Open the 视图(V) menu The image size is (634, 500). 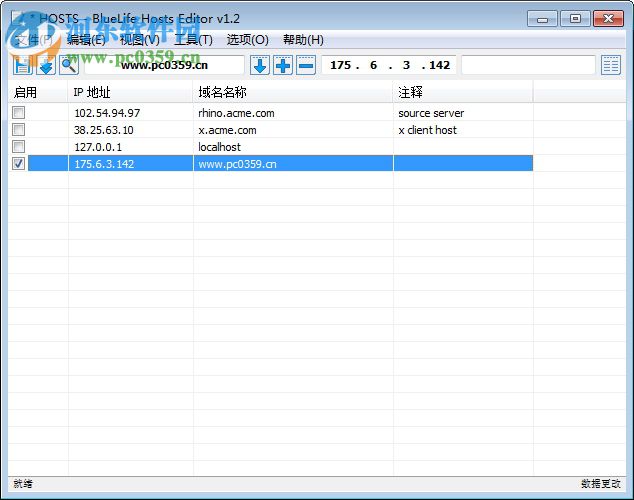tap(139, 40)
